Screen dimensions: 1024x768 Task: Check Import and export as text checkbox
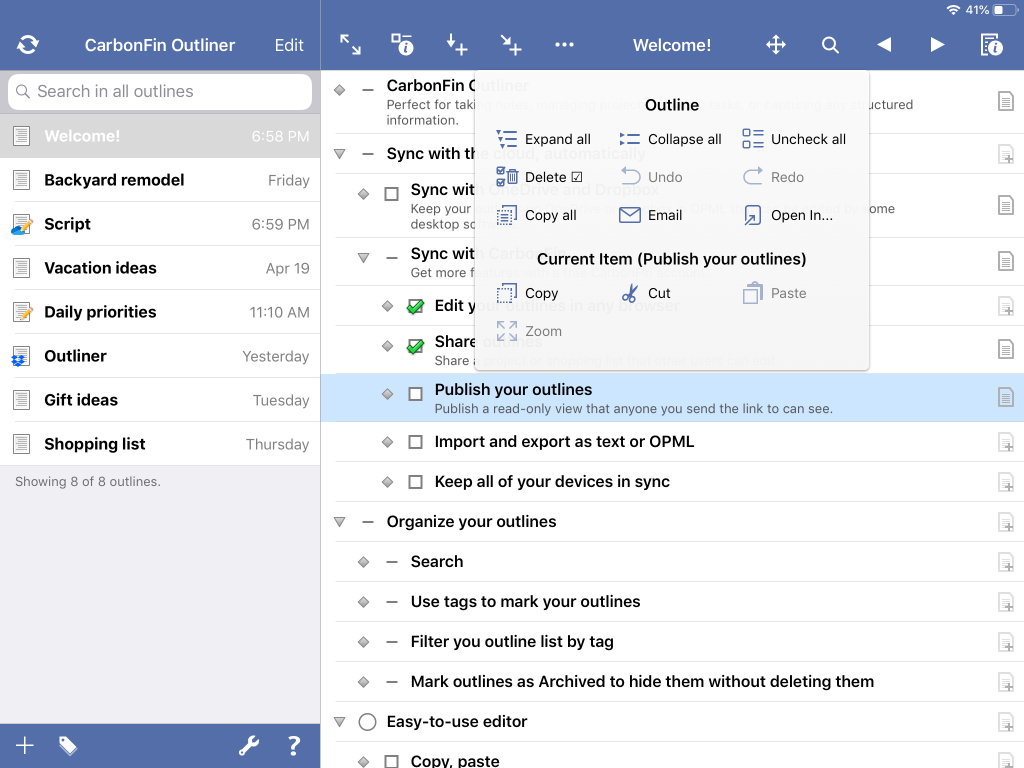[415, 442]
